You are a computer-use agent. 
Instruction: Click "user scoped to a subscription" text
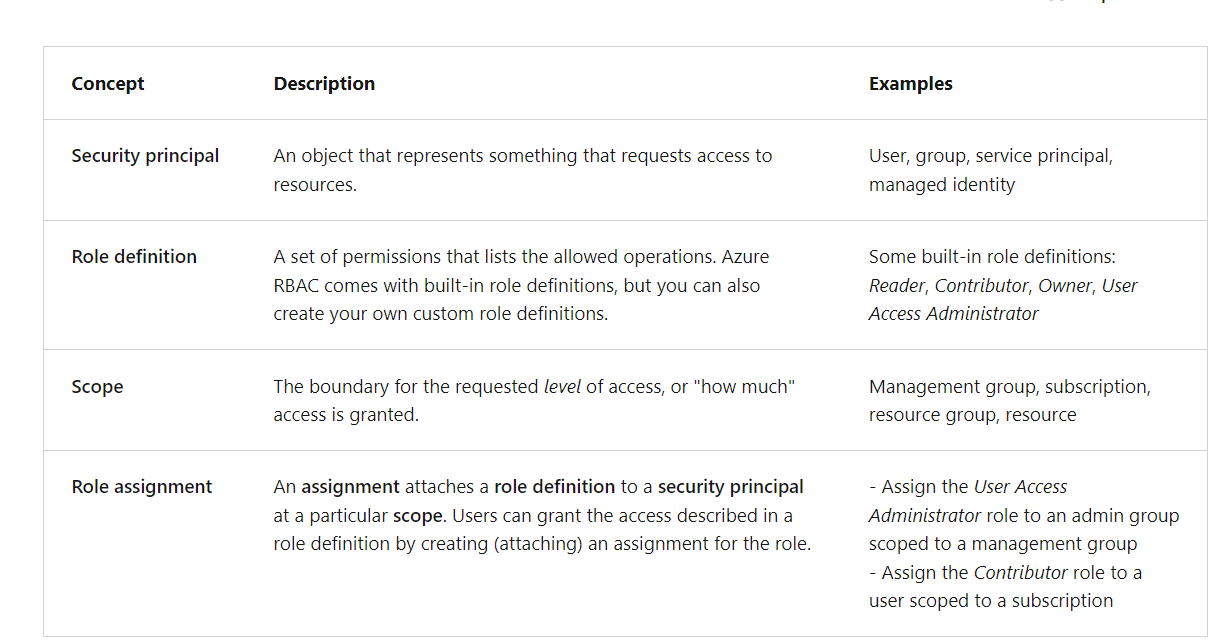point(990,601)
